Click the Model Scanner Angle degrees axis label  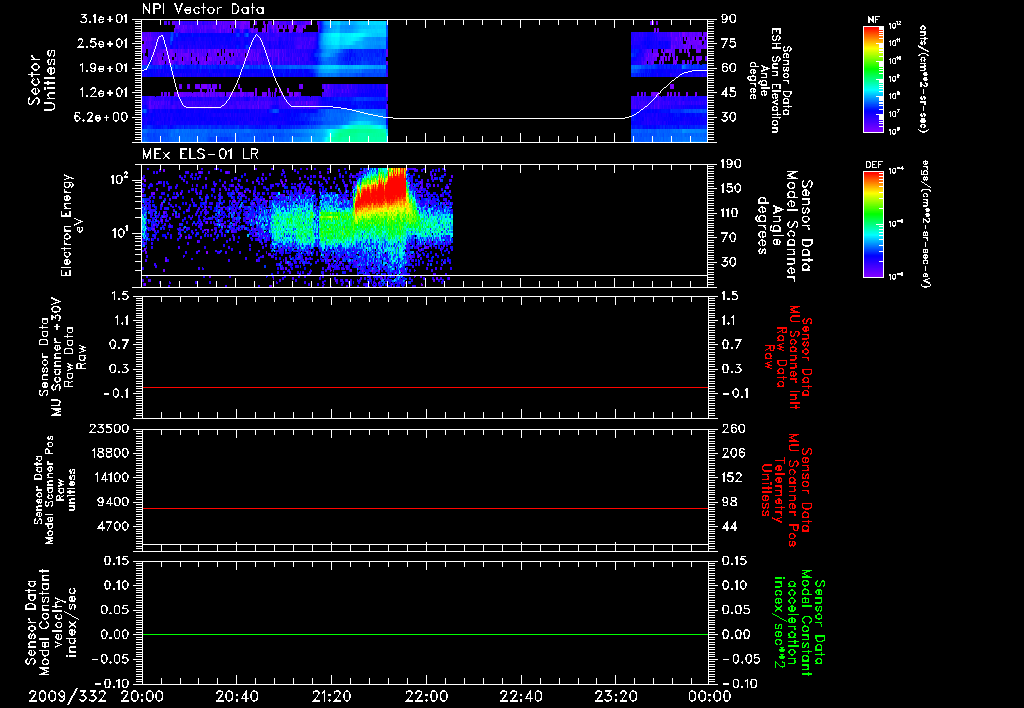[784, 225]
